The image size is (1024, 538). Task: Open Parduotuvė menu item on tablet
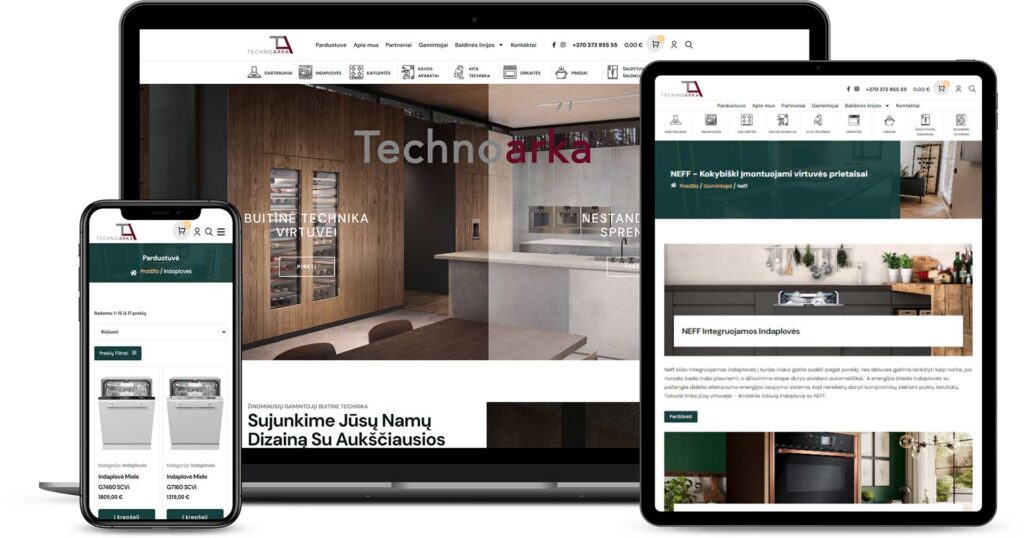click(731, 105)
